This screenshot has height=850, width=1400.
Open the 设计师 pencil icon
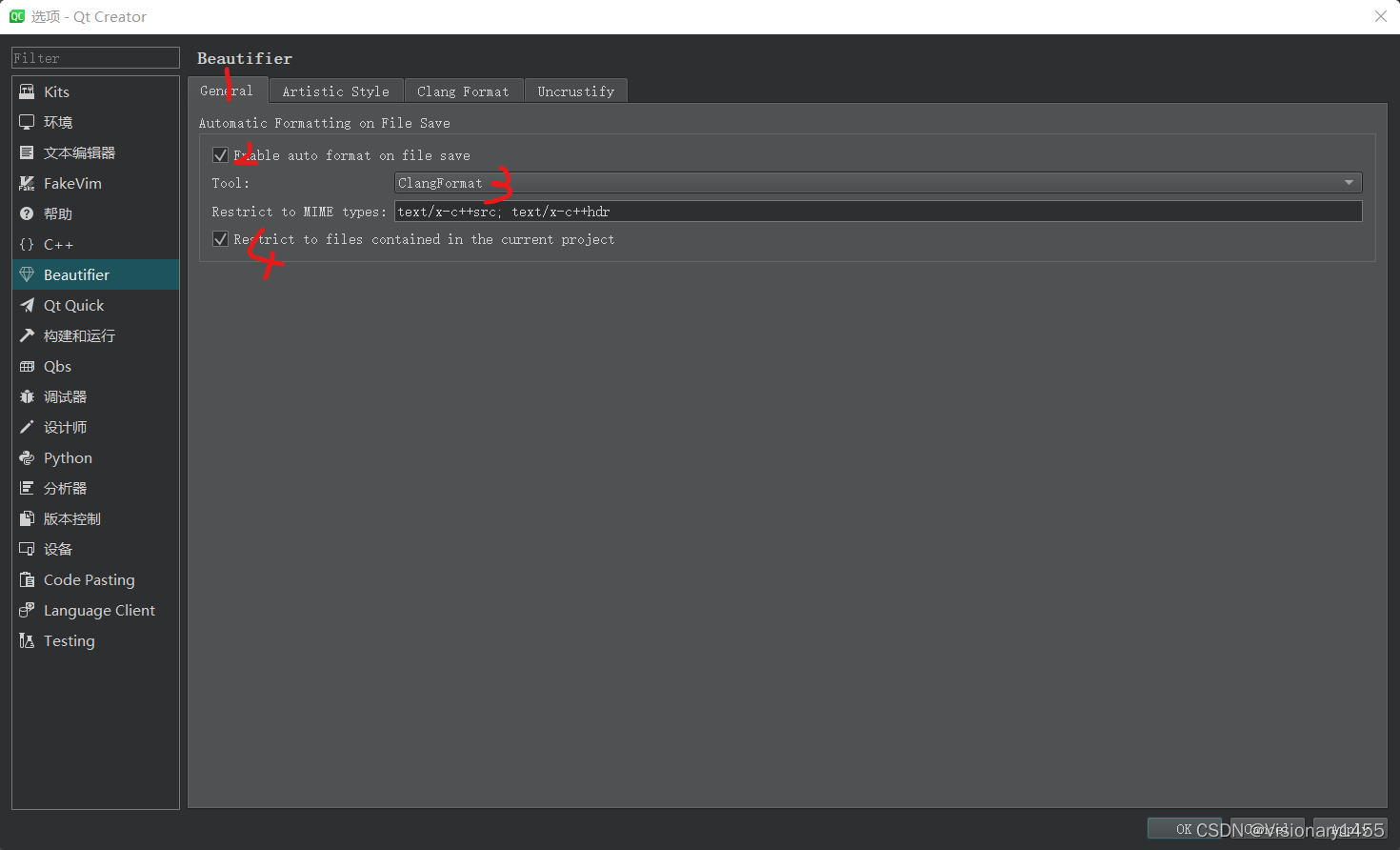[x=27, y=427]
